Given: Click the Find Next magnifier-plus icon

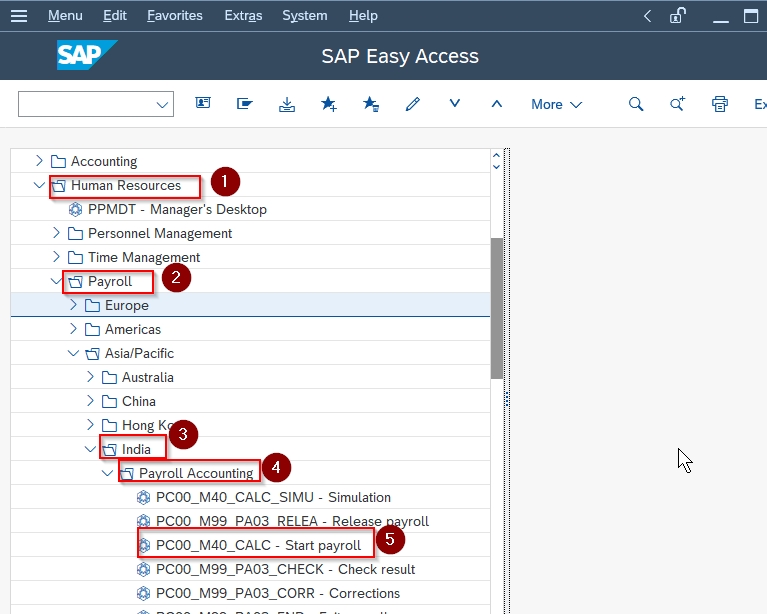Looking at the screenshot, I should point(677,104).
